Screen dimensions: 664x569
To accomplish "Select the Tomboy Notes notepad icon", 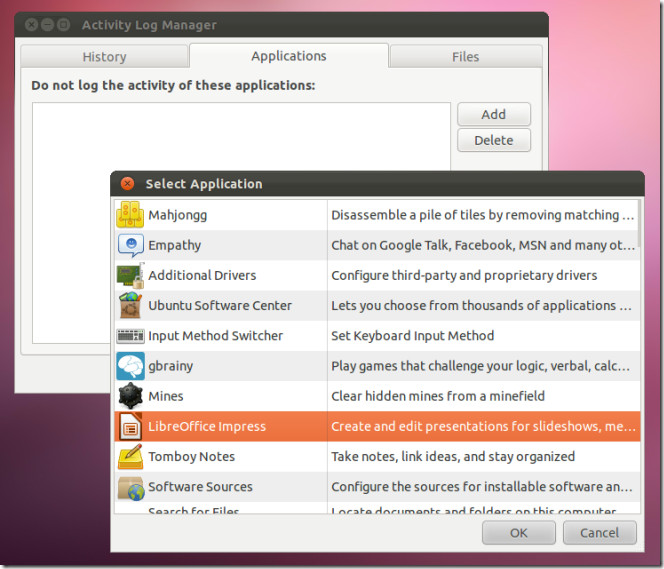I will click(x=130, y=456).
